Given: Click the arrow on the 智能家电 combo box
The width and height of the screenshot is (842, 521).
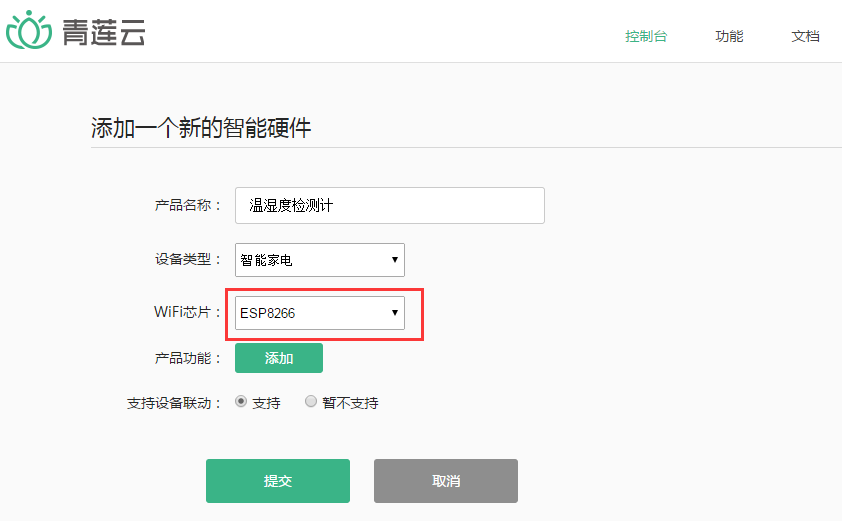Looking at the screenshot, I should tap(395, 260).
